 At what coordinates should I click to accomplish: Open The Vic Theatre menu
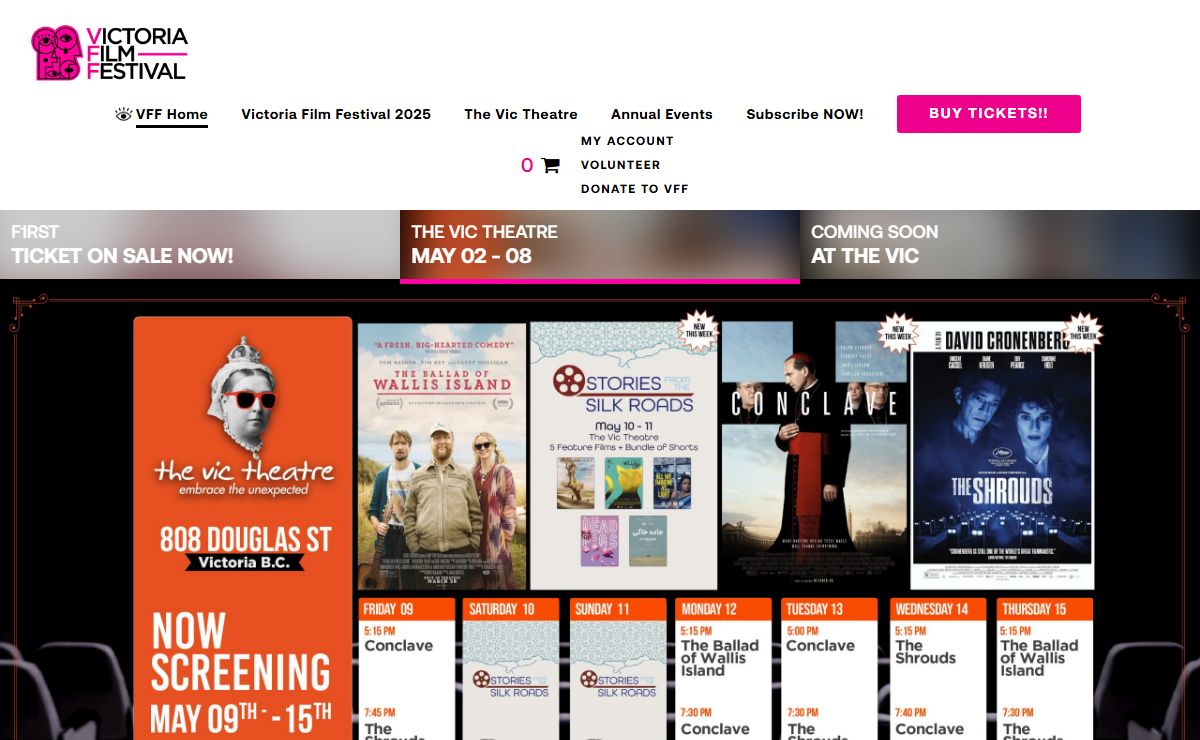(521, 114)
